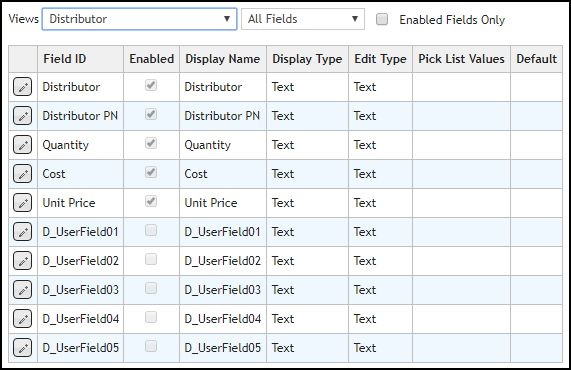
Task: Click the Pick List Values column header
Action: point(461,59)
